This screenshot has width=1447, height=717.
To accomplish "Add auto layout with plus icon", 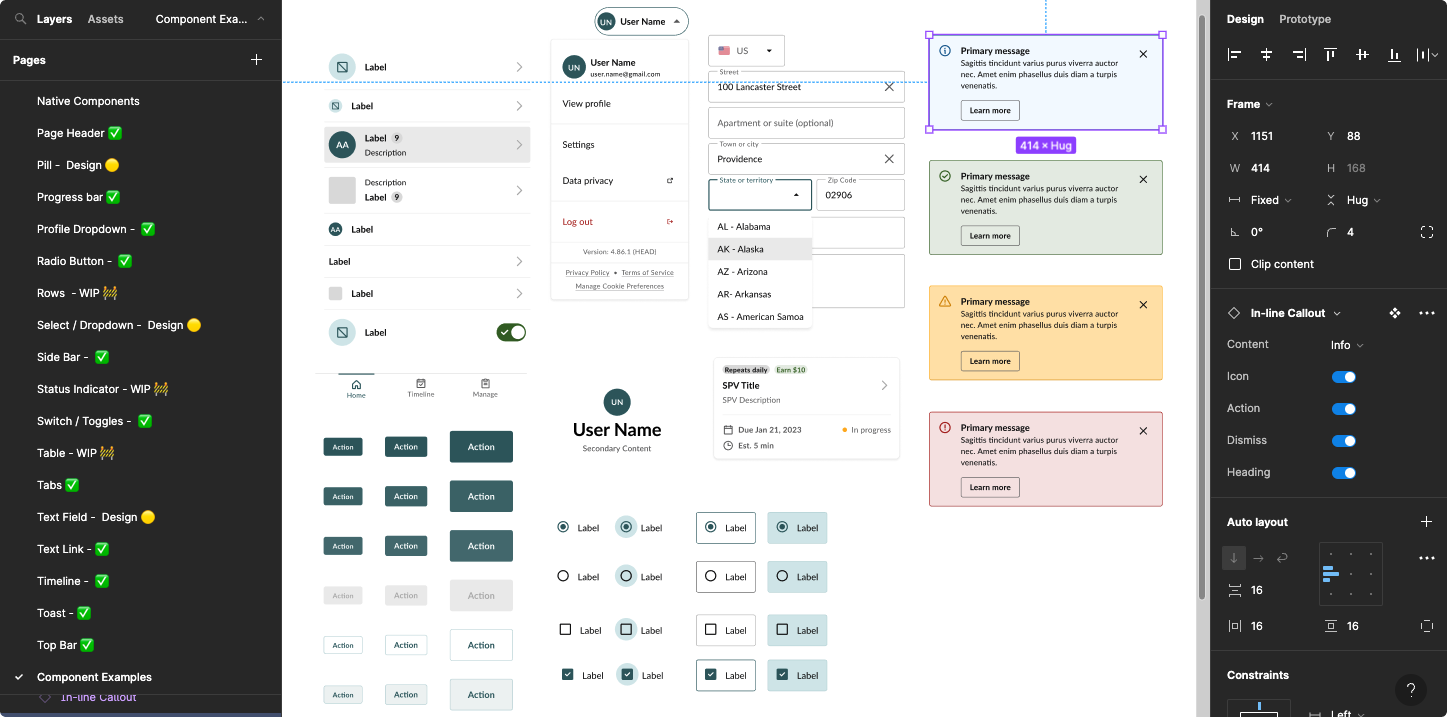I will click(1426, 522).
